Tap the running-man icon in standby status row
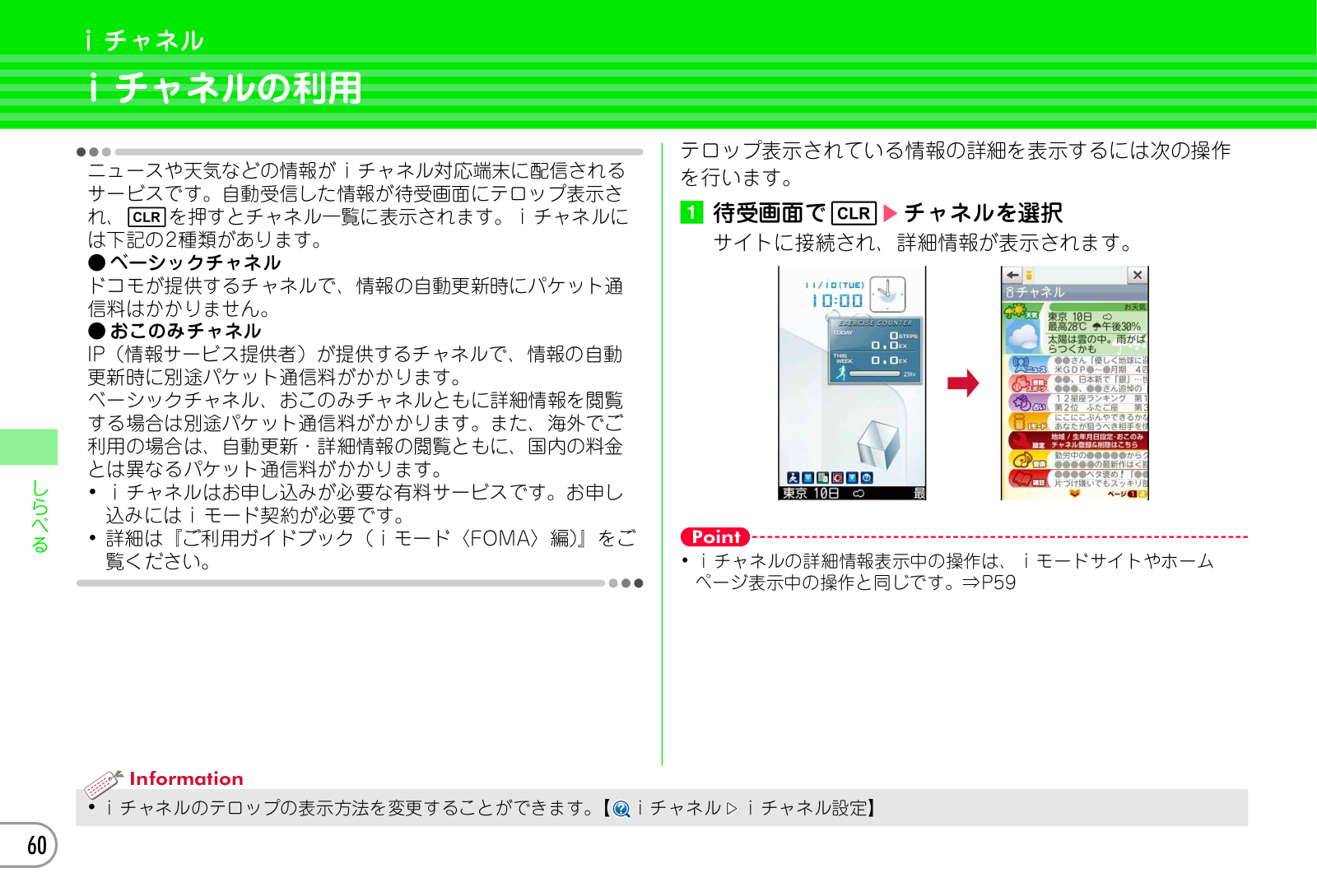The width and height of the screenshot is (1317, 896). (793, 478)
